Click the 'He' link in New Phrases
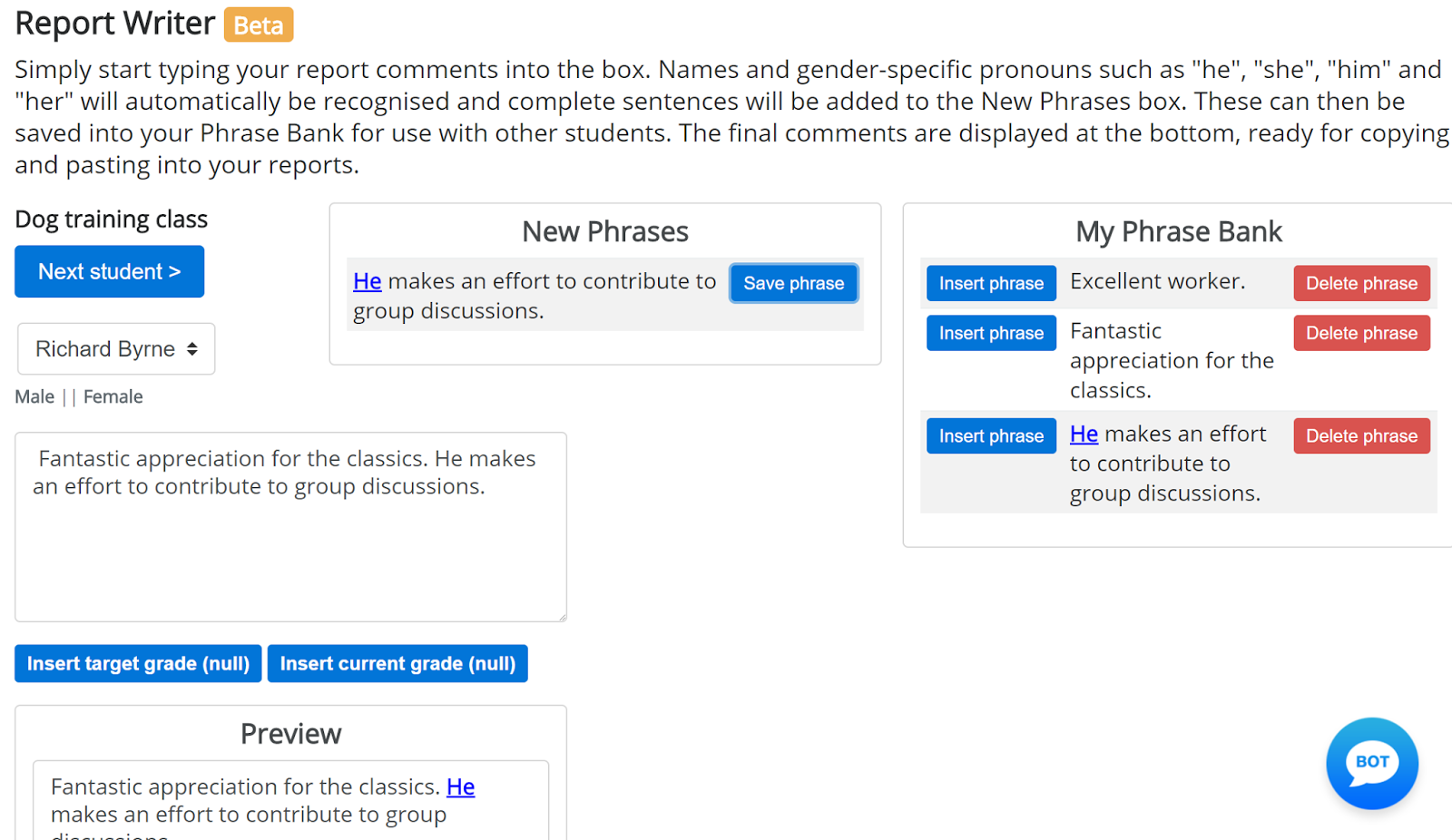1452x840 pixels. (x=367, y=282)
